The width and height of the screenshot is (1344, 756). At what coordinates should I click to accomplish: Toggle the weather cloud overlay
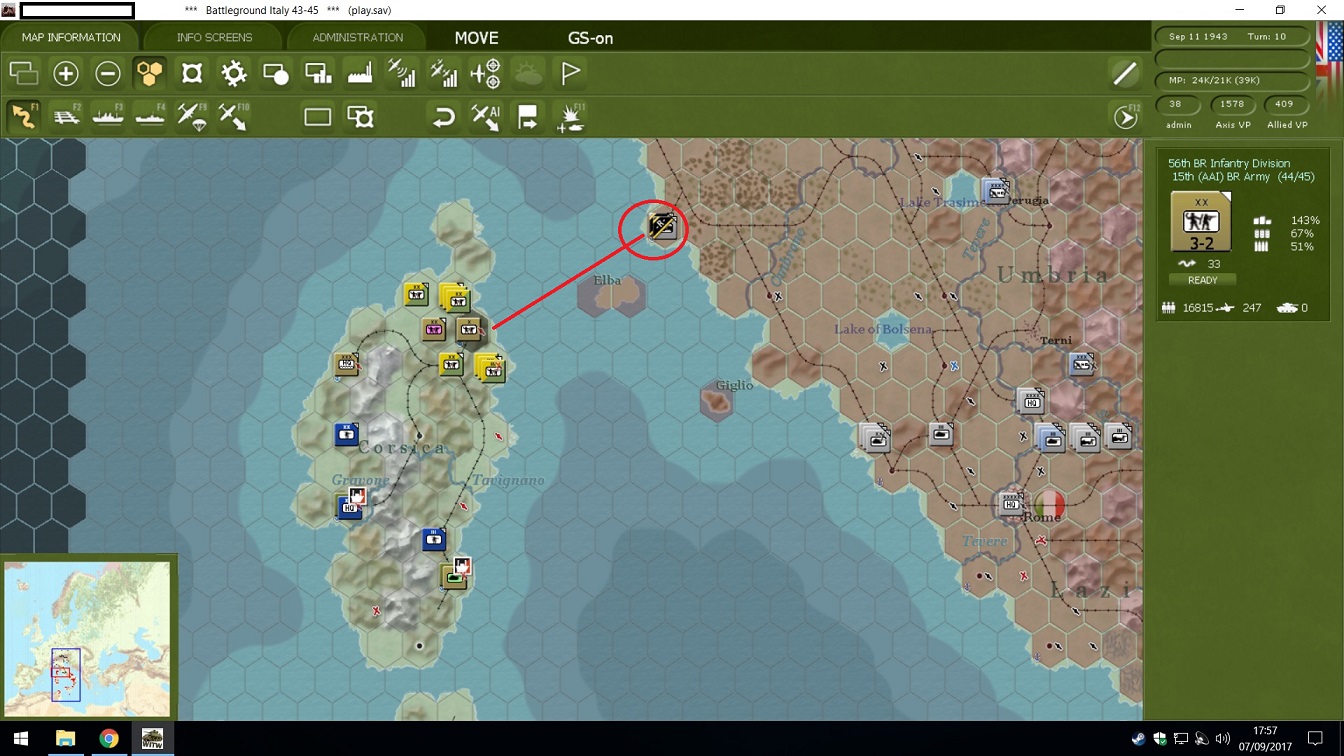click(528, 73)
